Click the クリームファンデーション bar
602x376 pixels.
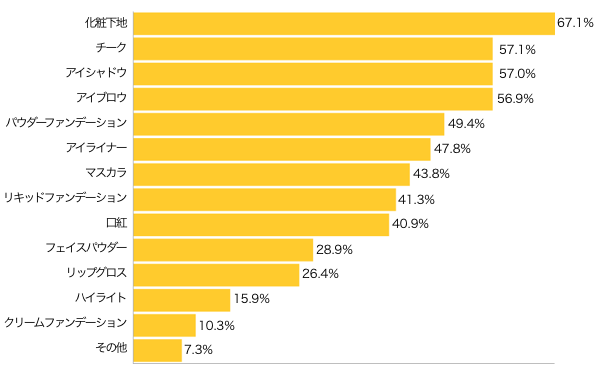(164, 325)
